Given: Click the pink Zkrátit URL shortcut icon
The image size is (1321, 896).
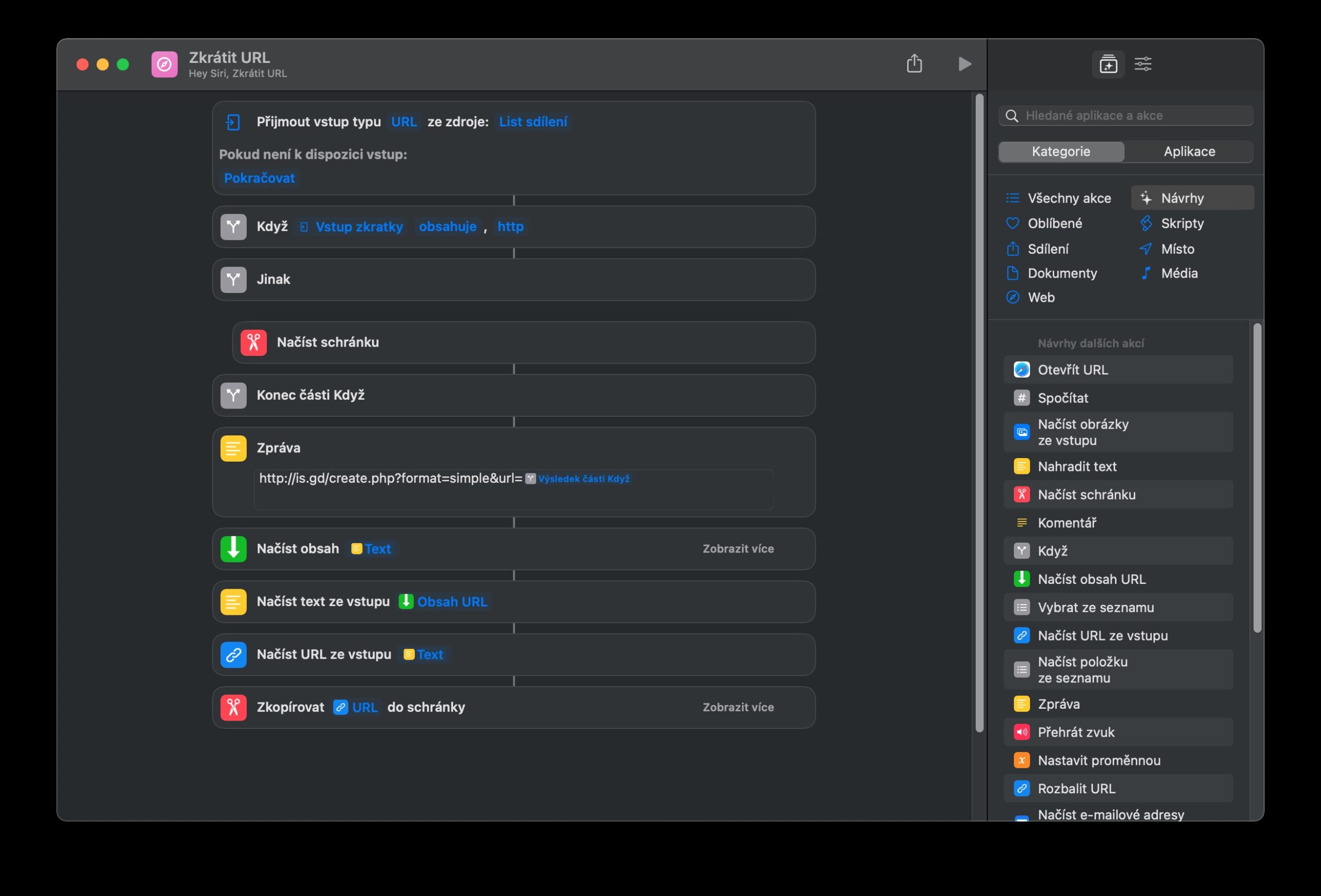Looking at the screenshot, I should tap(164, 64).
